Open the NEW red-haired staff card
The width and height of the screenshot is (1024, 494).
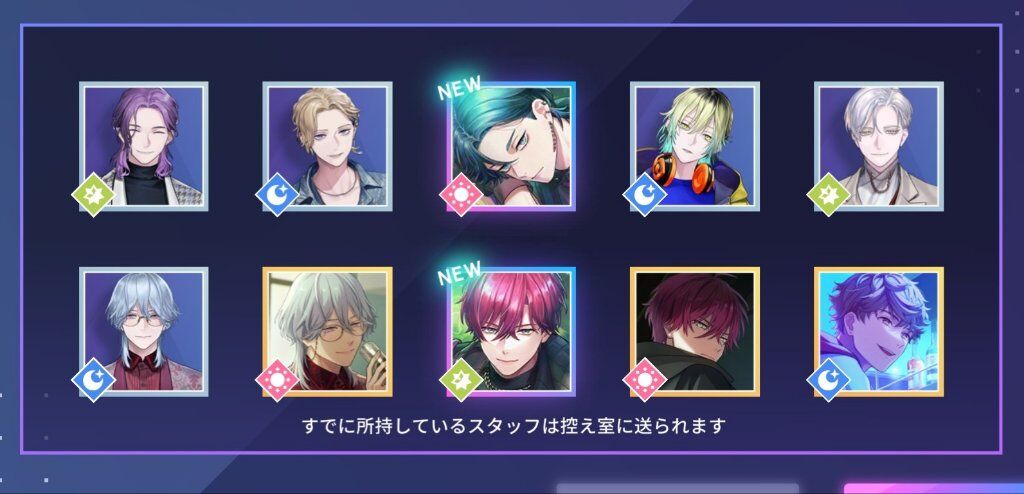point(511,332)
